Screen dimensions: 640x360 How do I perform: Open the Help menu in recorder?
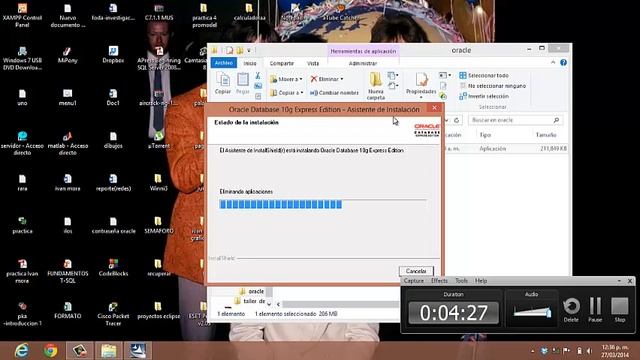point(481,281)
